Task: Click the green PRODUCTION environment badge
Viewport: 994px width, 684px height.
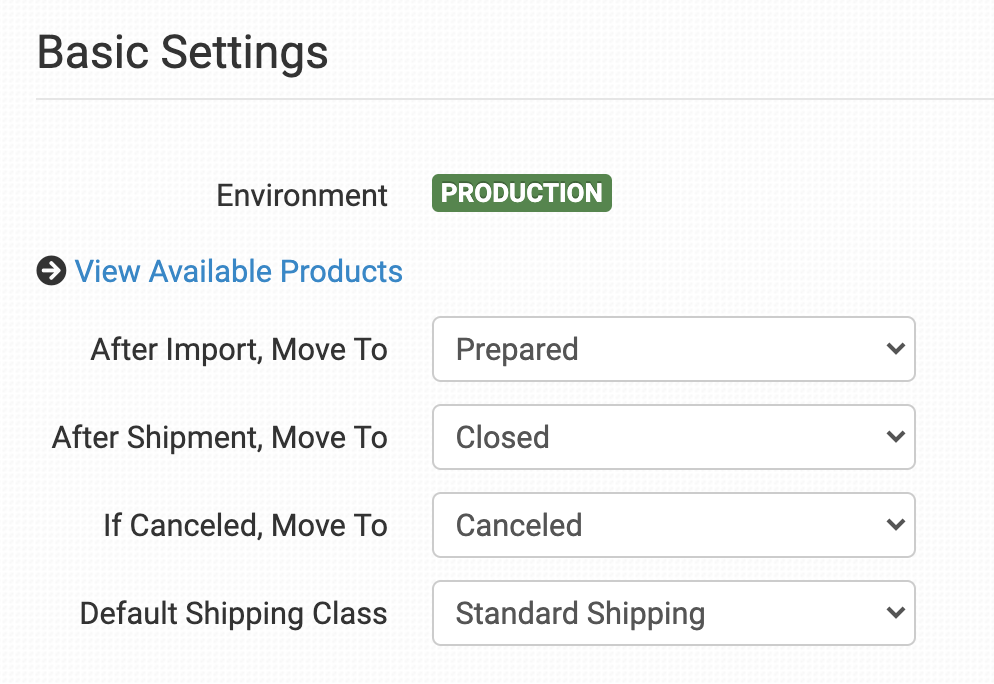Action: [521, 194]
